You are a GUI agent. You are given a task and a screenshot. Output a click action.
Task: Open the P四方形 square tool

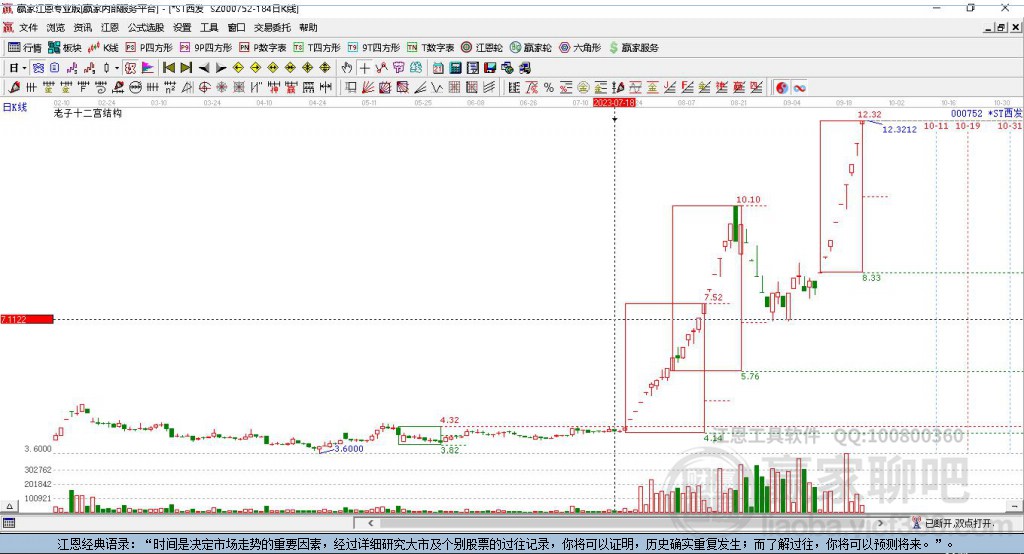click(x=149, y=48)
